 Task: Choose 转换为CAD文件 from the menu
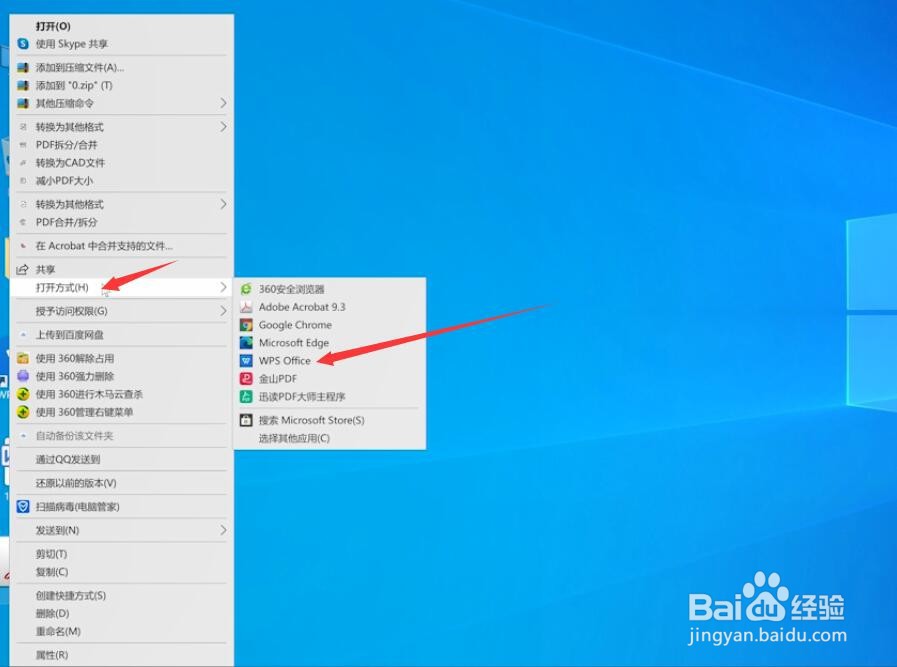121,162
